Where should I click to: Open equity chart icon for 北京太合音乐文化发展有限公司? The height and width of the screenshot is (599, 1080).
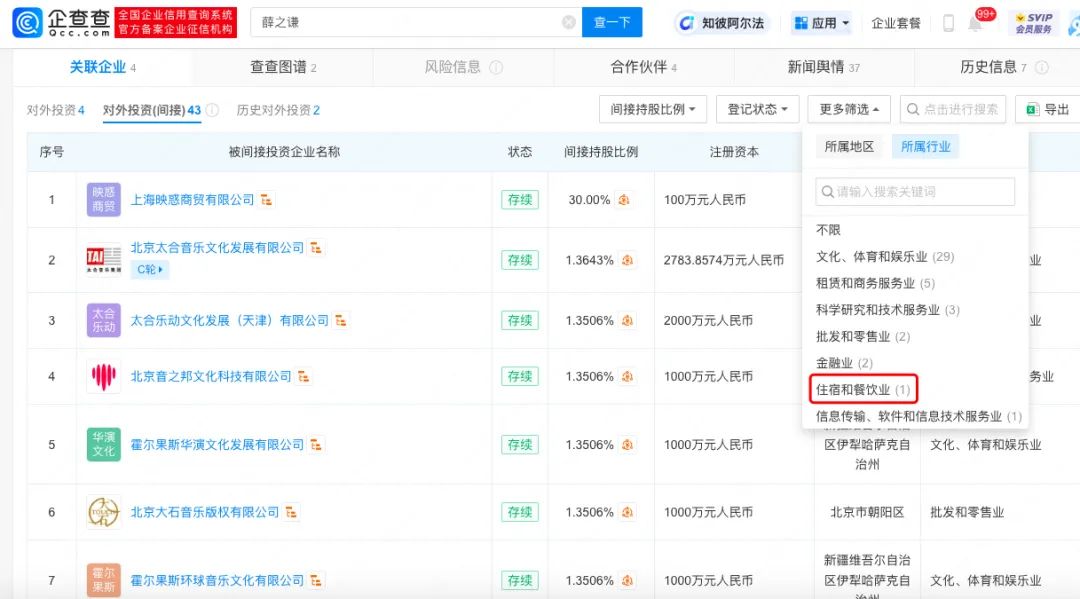[315, 247]
